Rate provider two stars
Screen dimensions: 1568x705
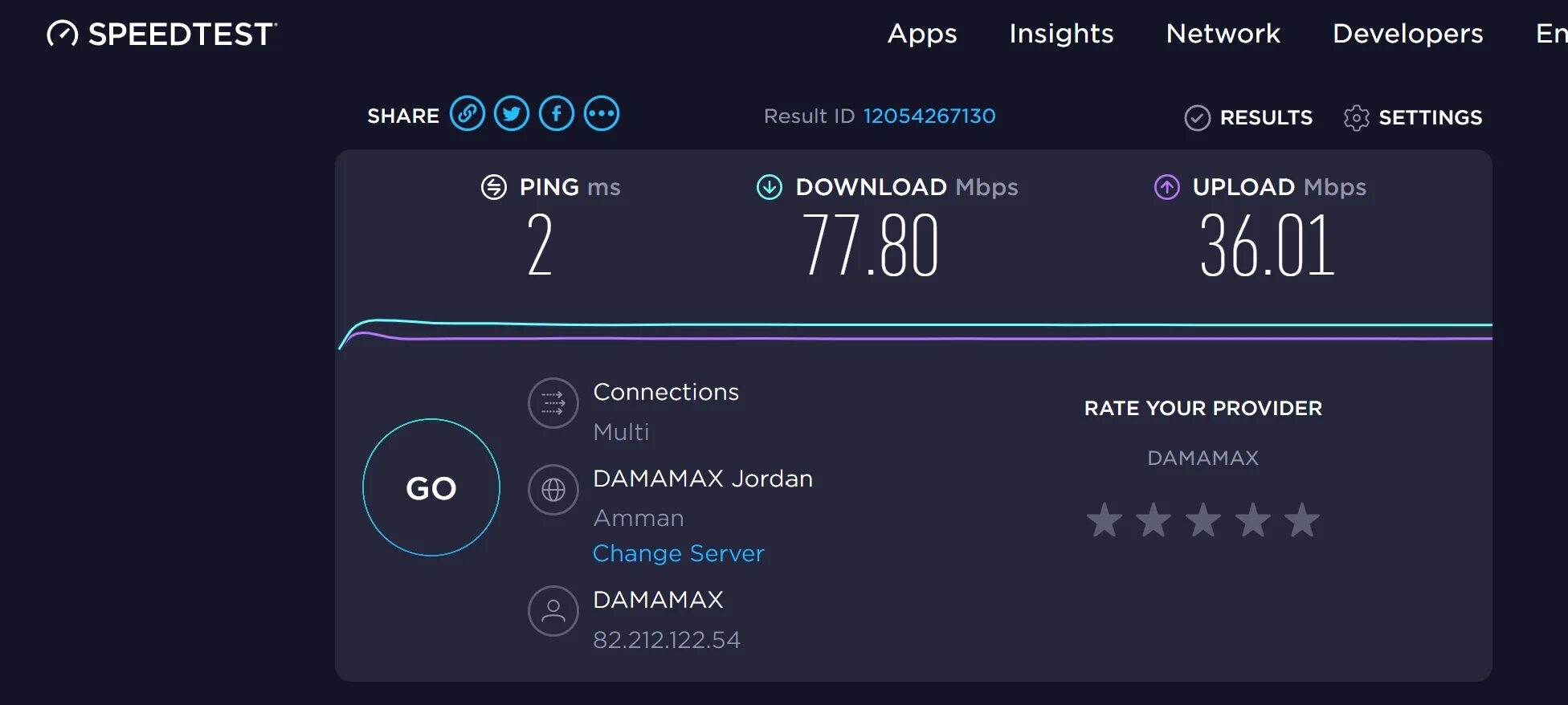point(1154,520)
